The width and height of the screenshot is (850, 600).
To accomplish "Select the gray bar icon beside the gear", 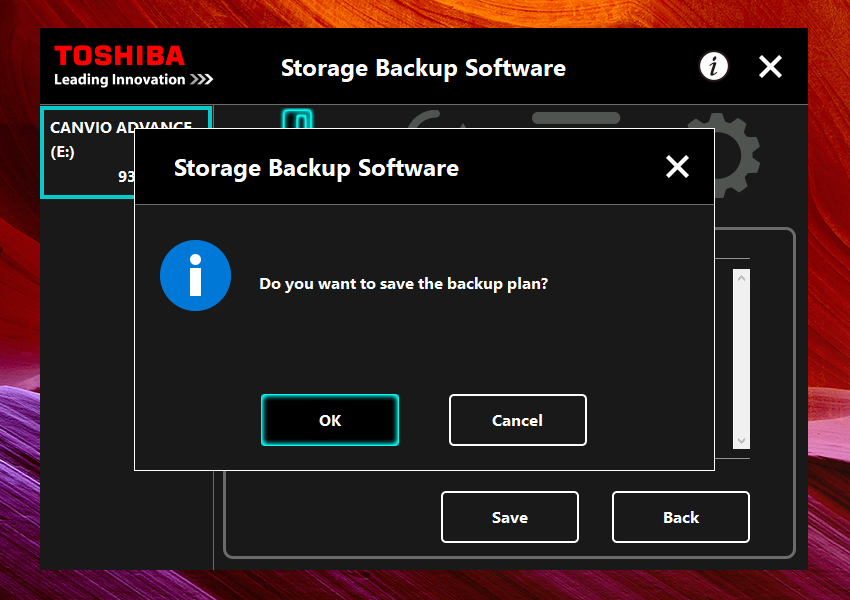I will tap(576, 118).
